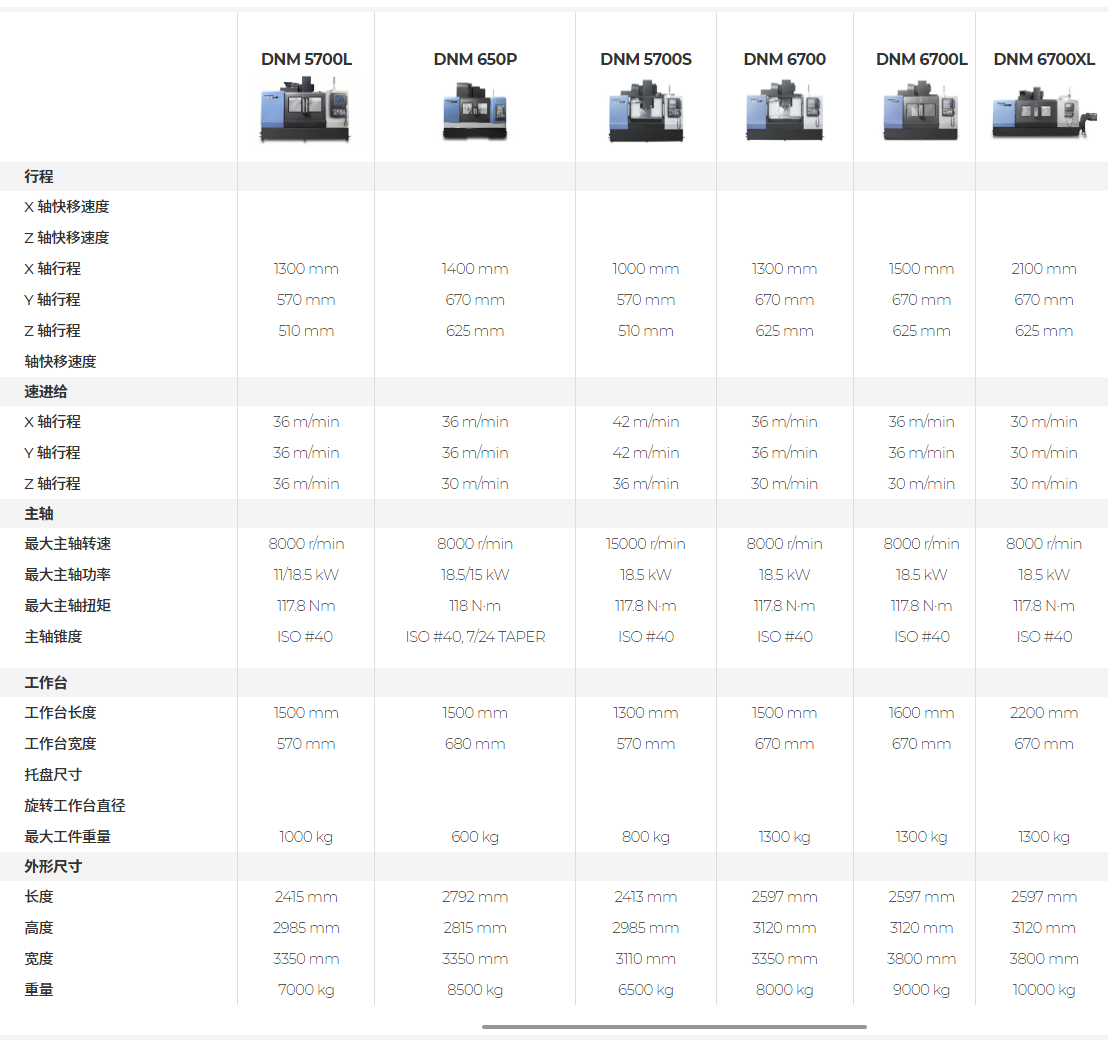The width and height of the screenshot is (1108, 1062).
Task: Click the 最大主轴转速 row label
Action: (x=68, y=544)
